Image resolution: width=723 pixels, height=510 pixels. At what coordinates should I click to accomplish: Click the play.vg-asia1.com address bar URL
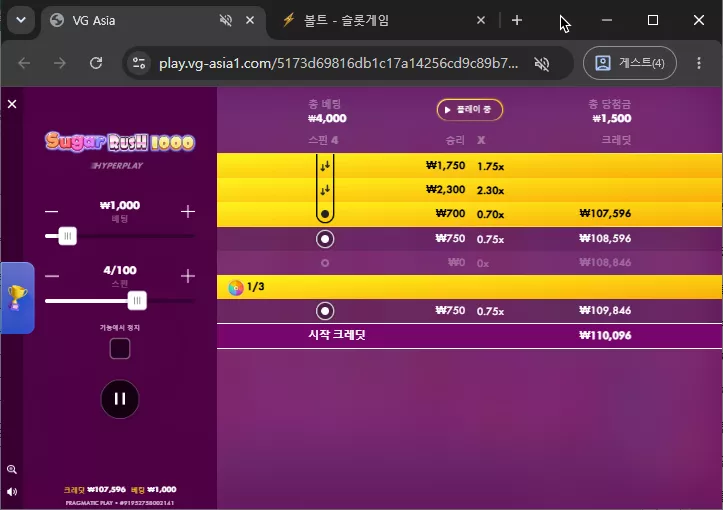tap(338, 63)
